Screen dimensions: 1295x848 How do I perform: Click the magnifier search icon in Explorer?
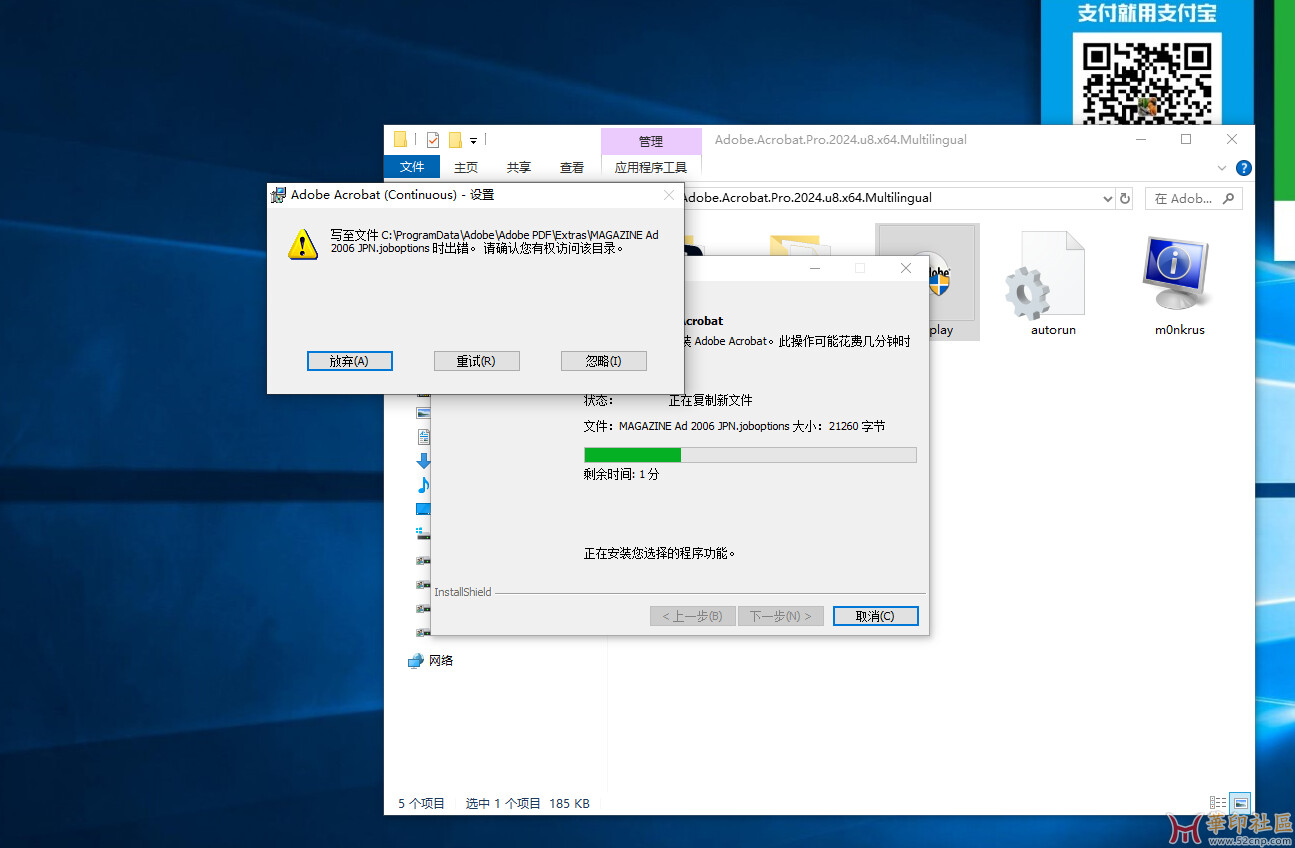point(1230,198)
